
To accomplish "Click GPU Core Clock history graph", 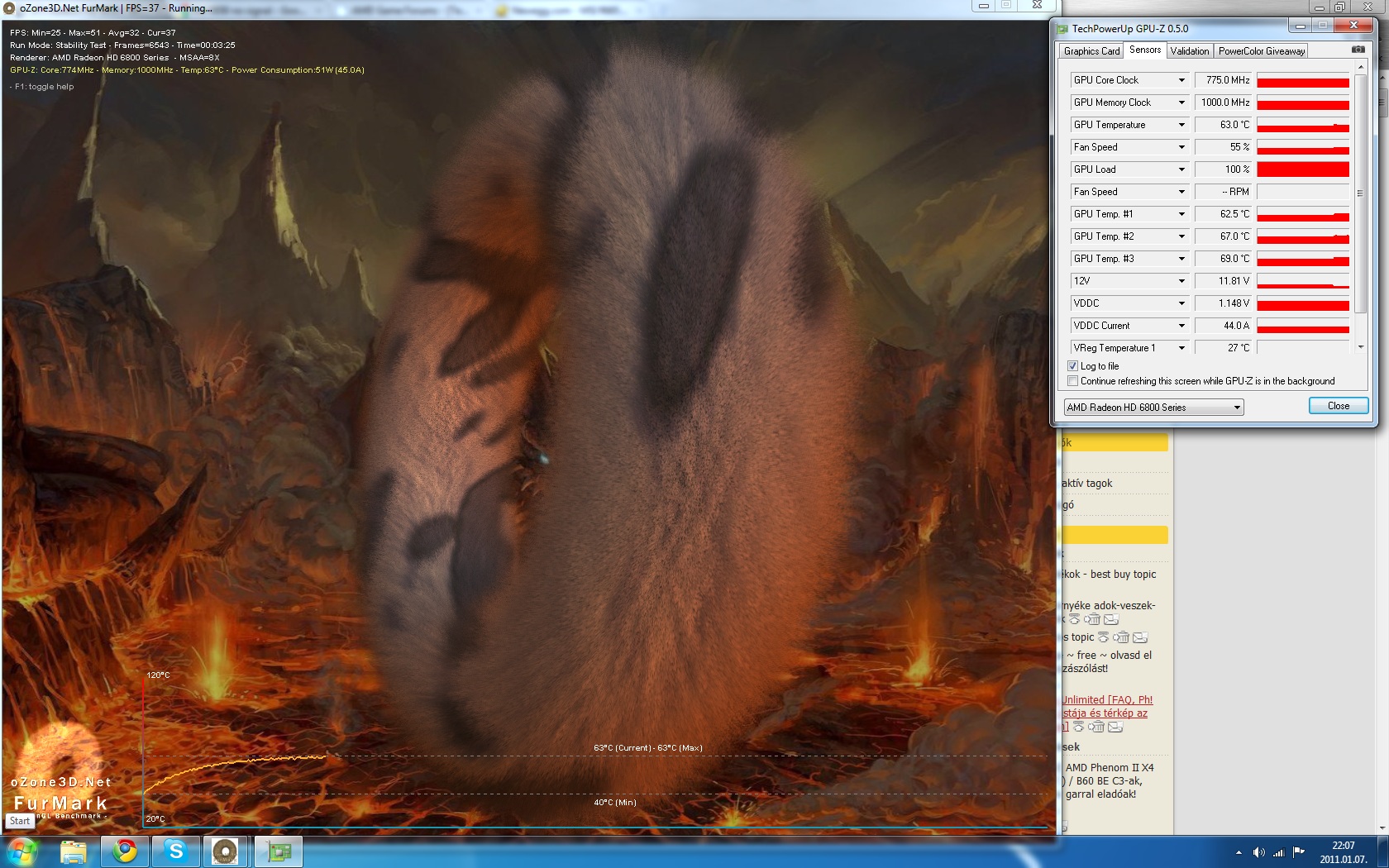I will [1303, 80].
